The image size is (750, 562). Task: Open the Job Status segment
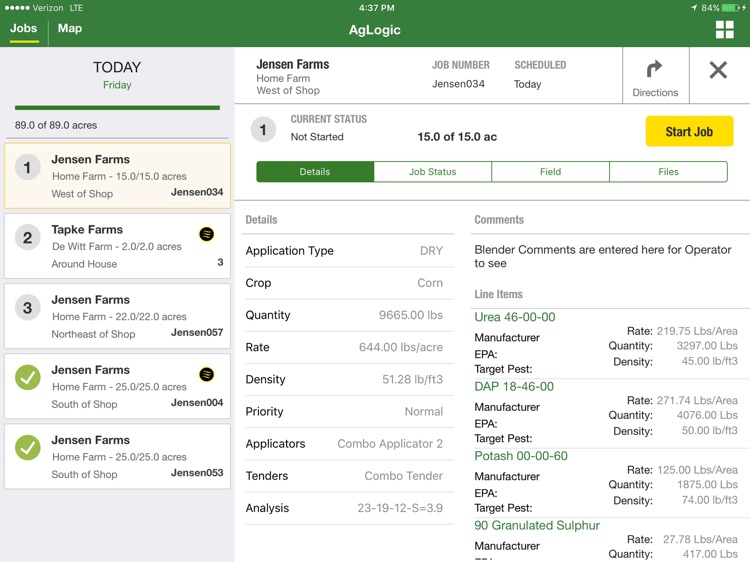click(432, 172)
